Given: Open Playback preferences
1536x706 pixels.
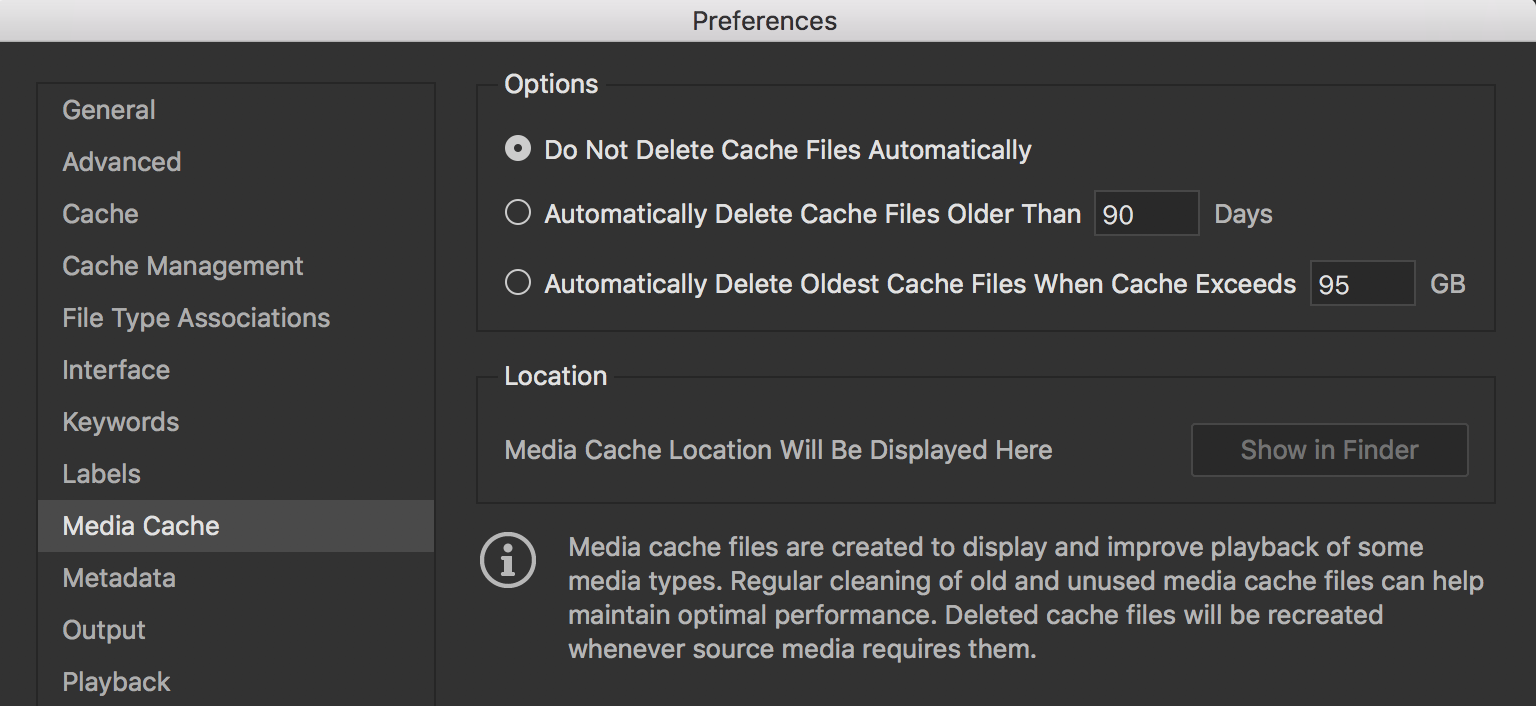Looking at the screenshot, I should [x=116, y=682].
